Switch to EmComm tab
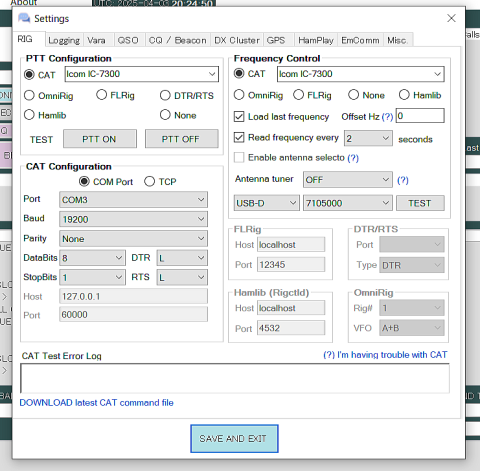The height and width of the screenshot is (471, 480). coord(360,40)
